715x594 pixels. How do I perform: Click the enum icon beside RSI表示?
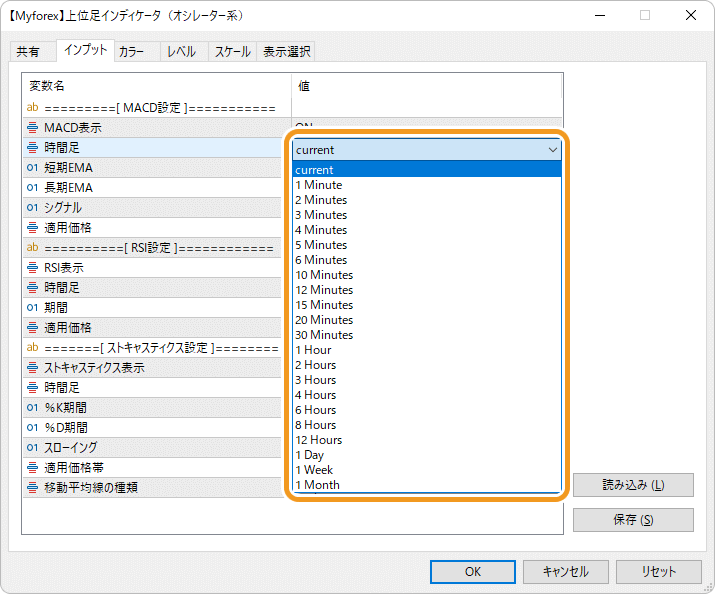(x=32, y=268)
